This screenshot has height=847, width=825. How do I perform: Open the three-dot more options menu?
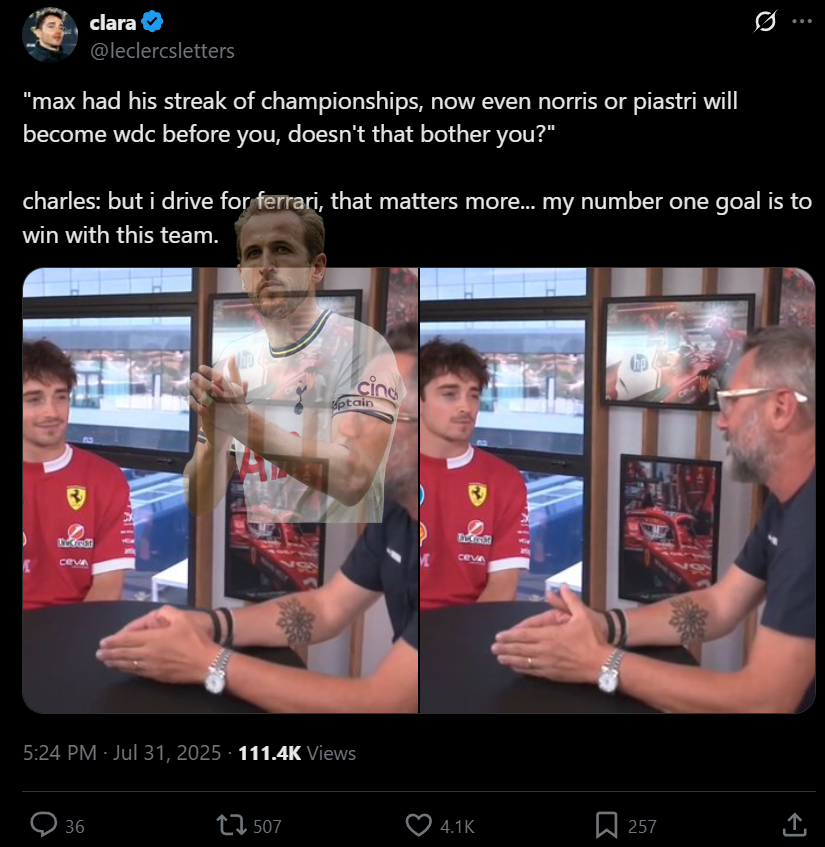pos(802,22)
